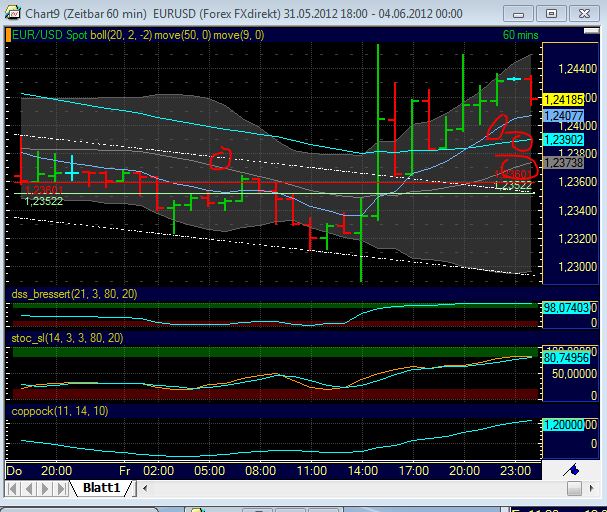Click the green 1,23522 label at chart left
607x512 pixels.
coord(44,201)
